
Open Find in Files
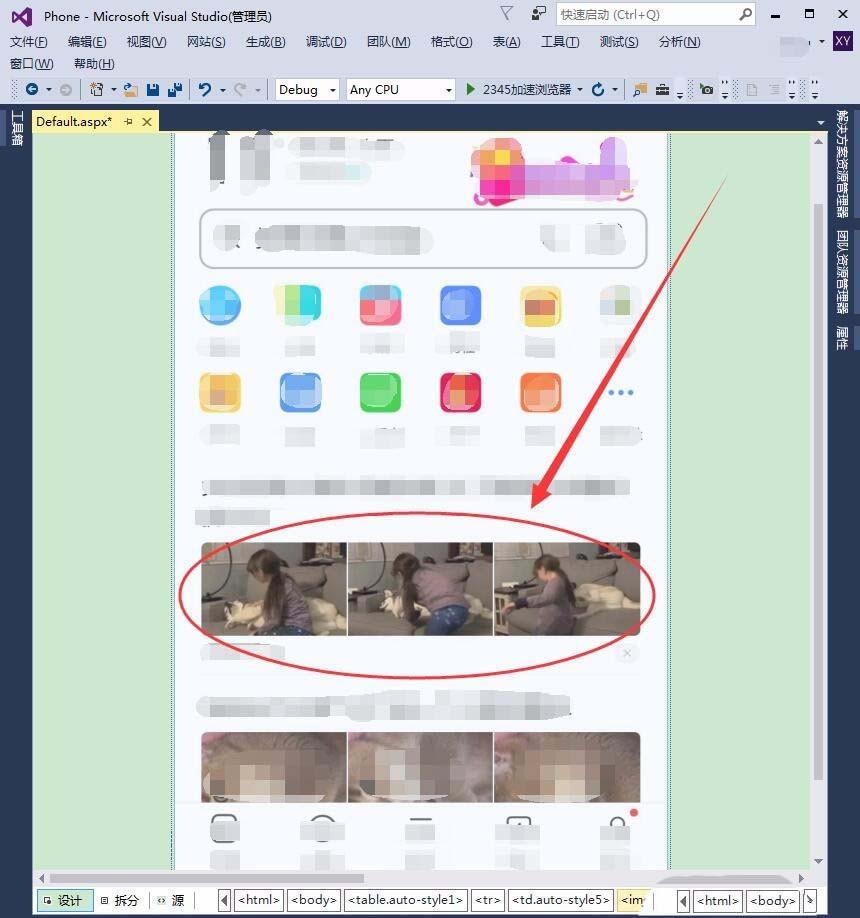point(639,89)
